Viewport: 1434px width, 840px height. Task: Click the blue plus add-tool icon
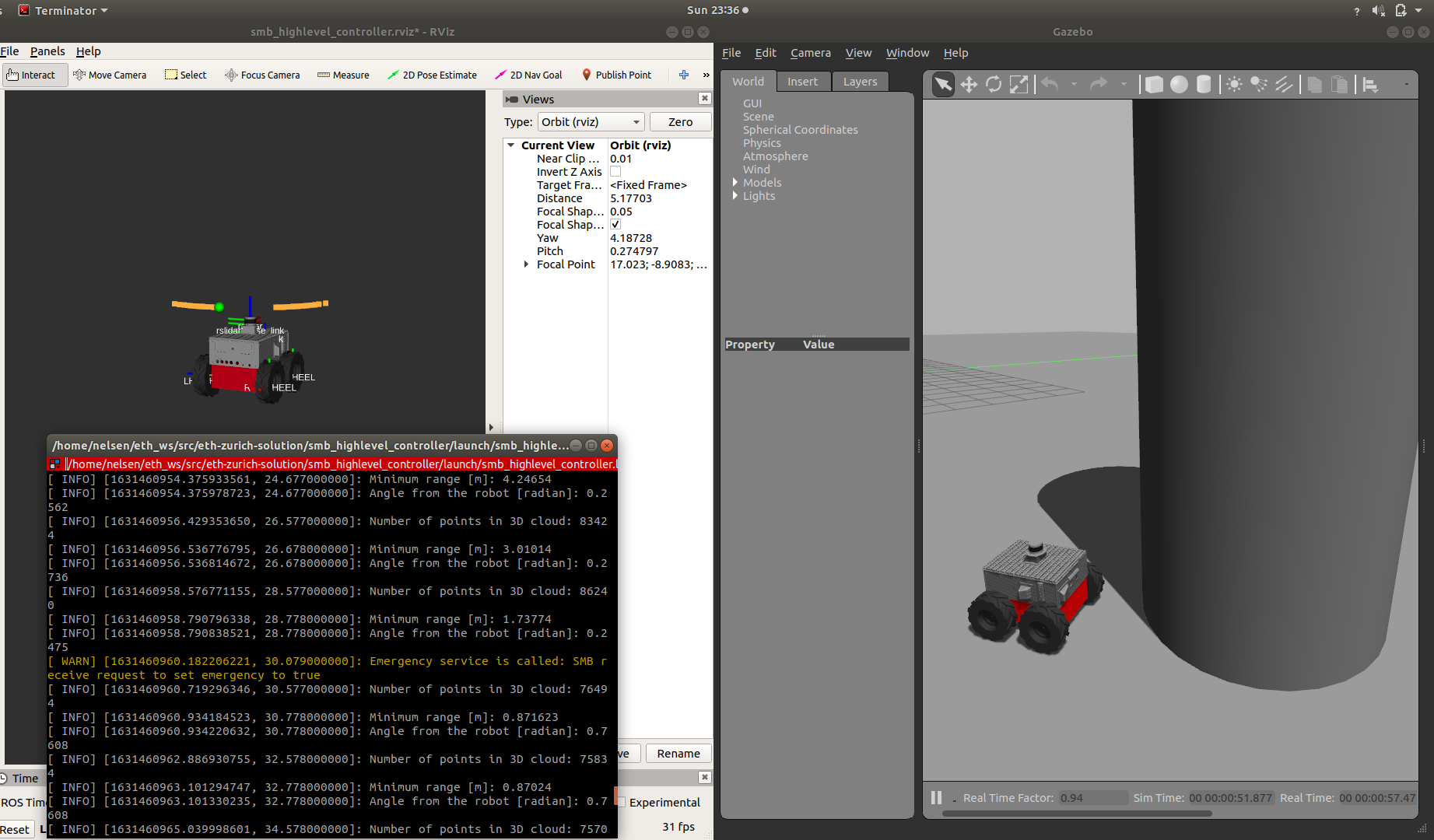684,75
